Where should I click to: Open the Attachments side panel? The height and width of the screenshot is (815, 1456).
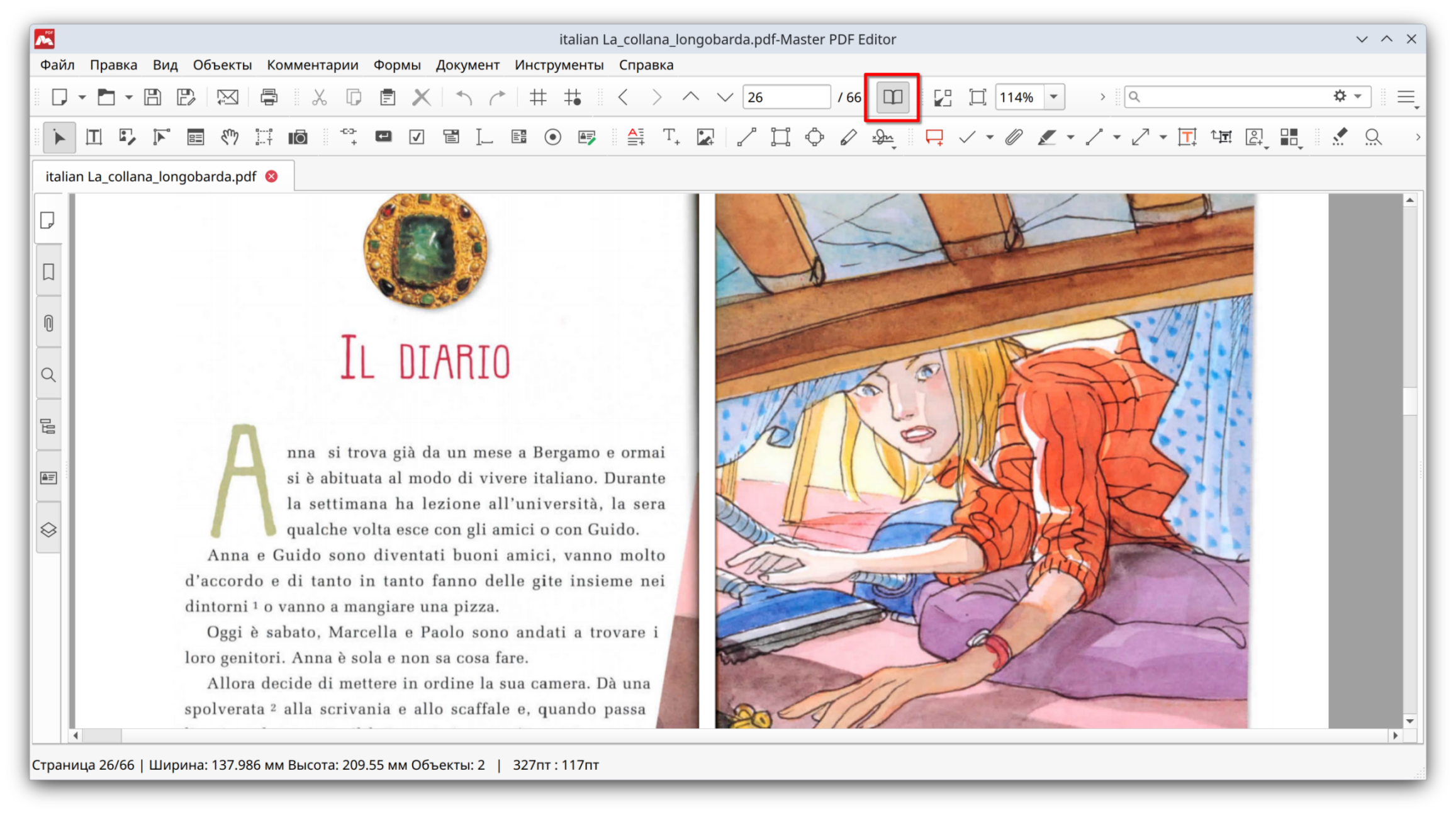[48, 323]
